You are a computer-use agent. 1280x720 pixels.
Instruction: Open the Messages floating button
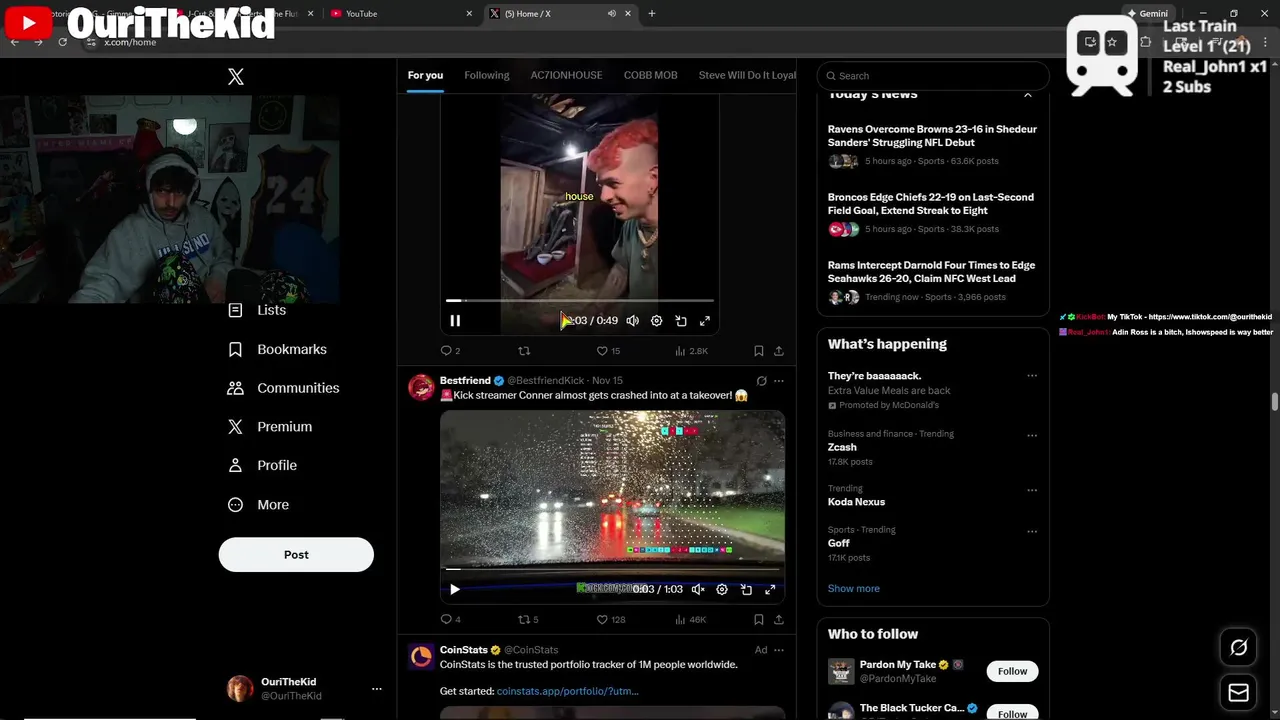point(1238,692)
